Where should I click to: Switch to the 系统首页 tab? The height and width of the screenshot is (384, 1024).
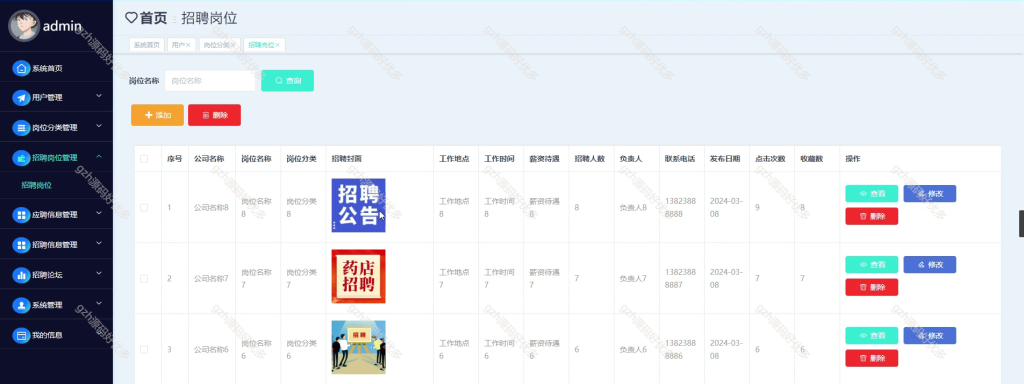click(x=147, y=45)
